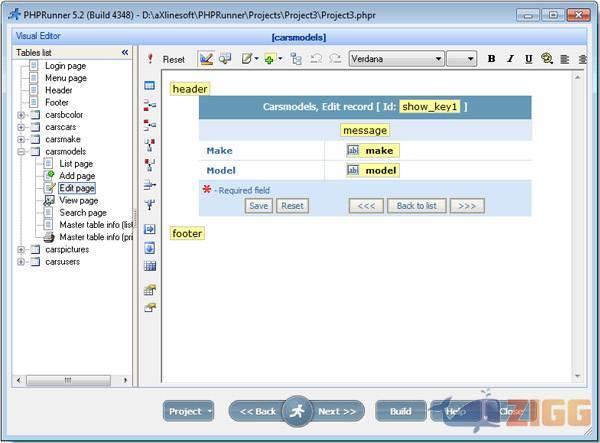Select the Edit page tree item
Image resolution: width=600 pixels, height=443 pixels.
pyautogui.click(x=77, y=188)
